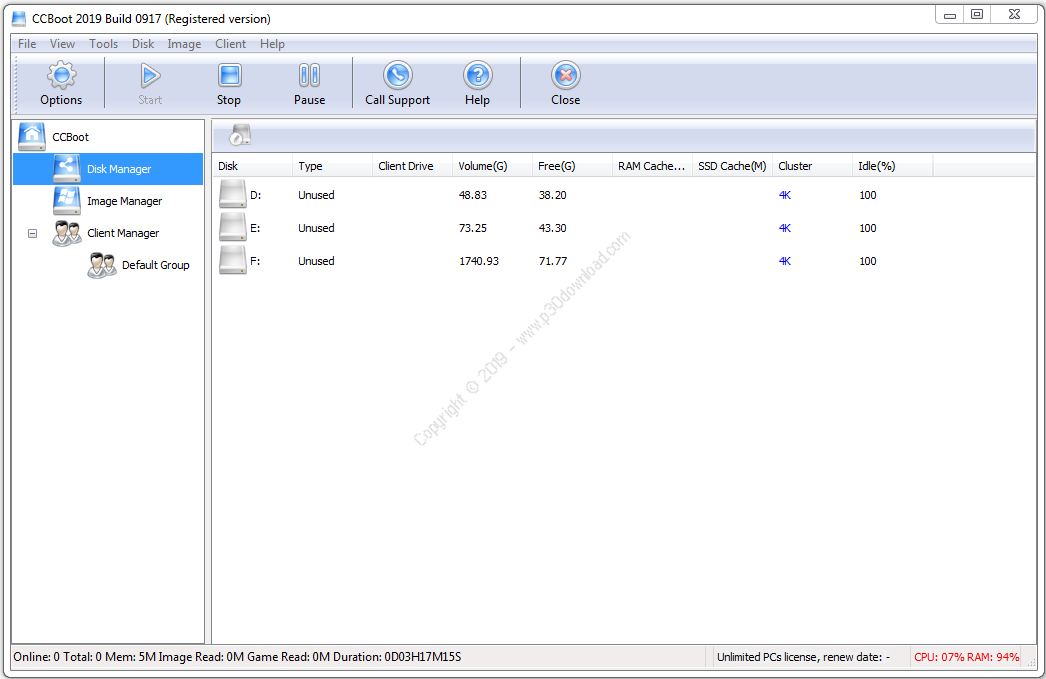Viewport: 1046px width, 679px height.
Task: Sort by the Cluster column header
Action: coord(813,166)
